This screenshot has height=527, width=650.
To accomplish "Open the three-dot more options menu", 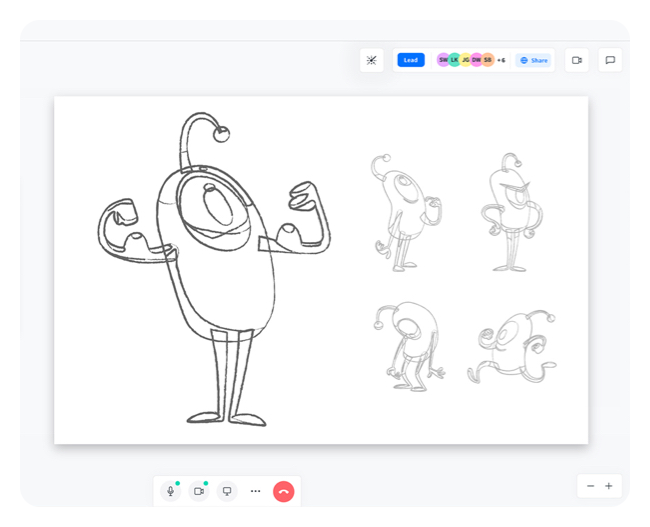I will 255,491.
